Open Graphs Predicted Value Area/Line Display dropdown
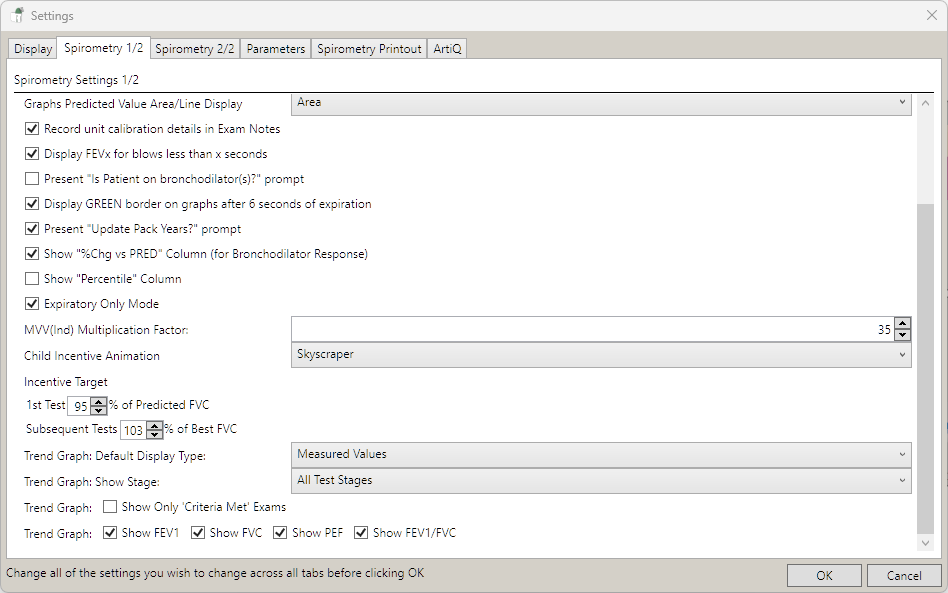Viewport: 948px width, 593px height. pos(601,103)
